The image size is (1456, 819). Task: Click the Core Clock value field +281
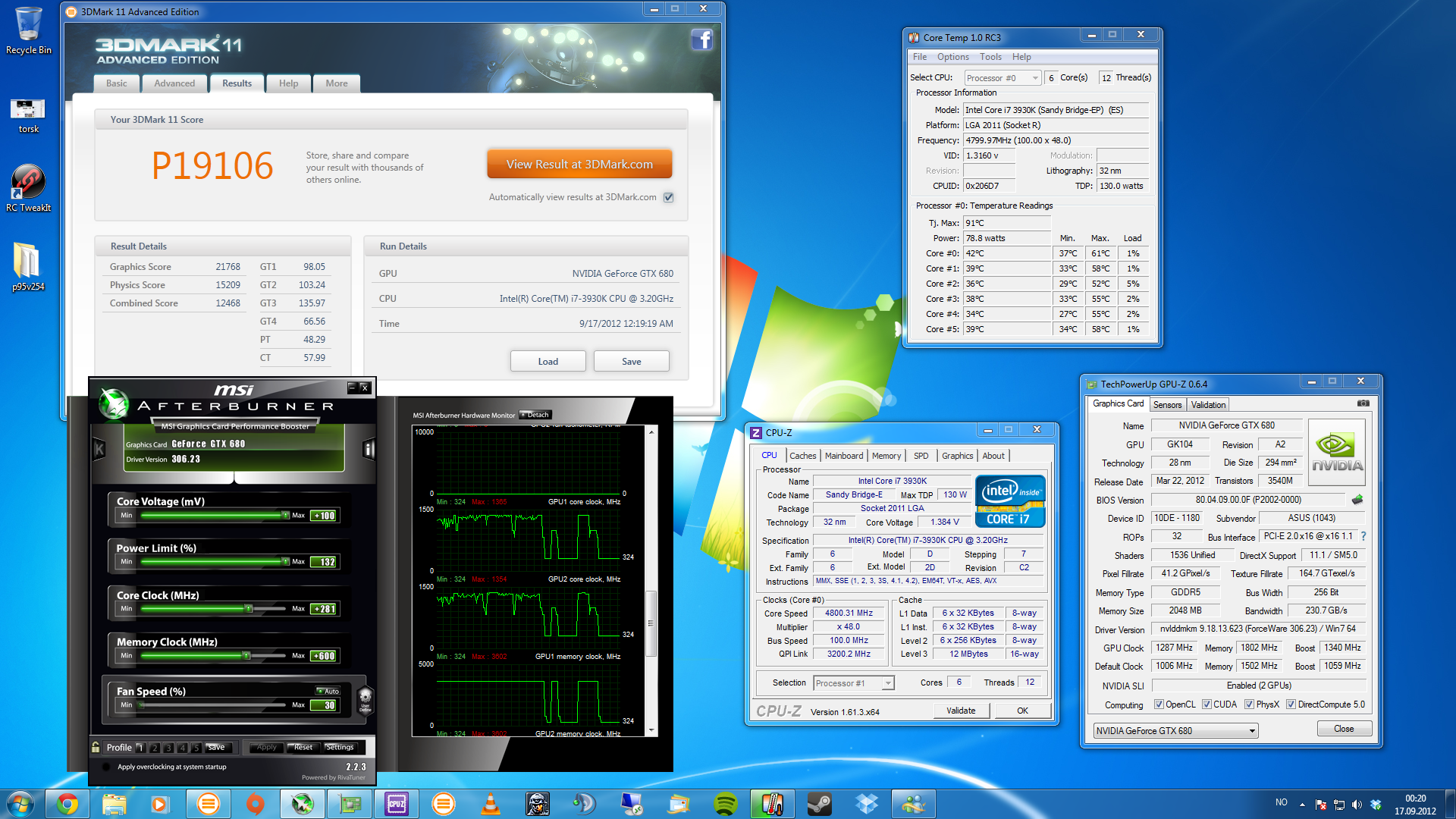pos(325,609)
